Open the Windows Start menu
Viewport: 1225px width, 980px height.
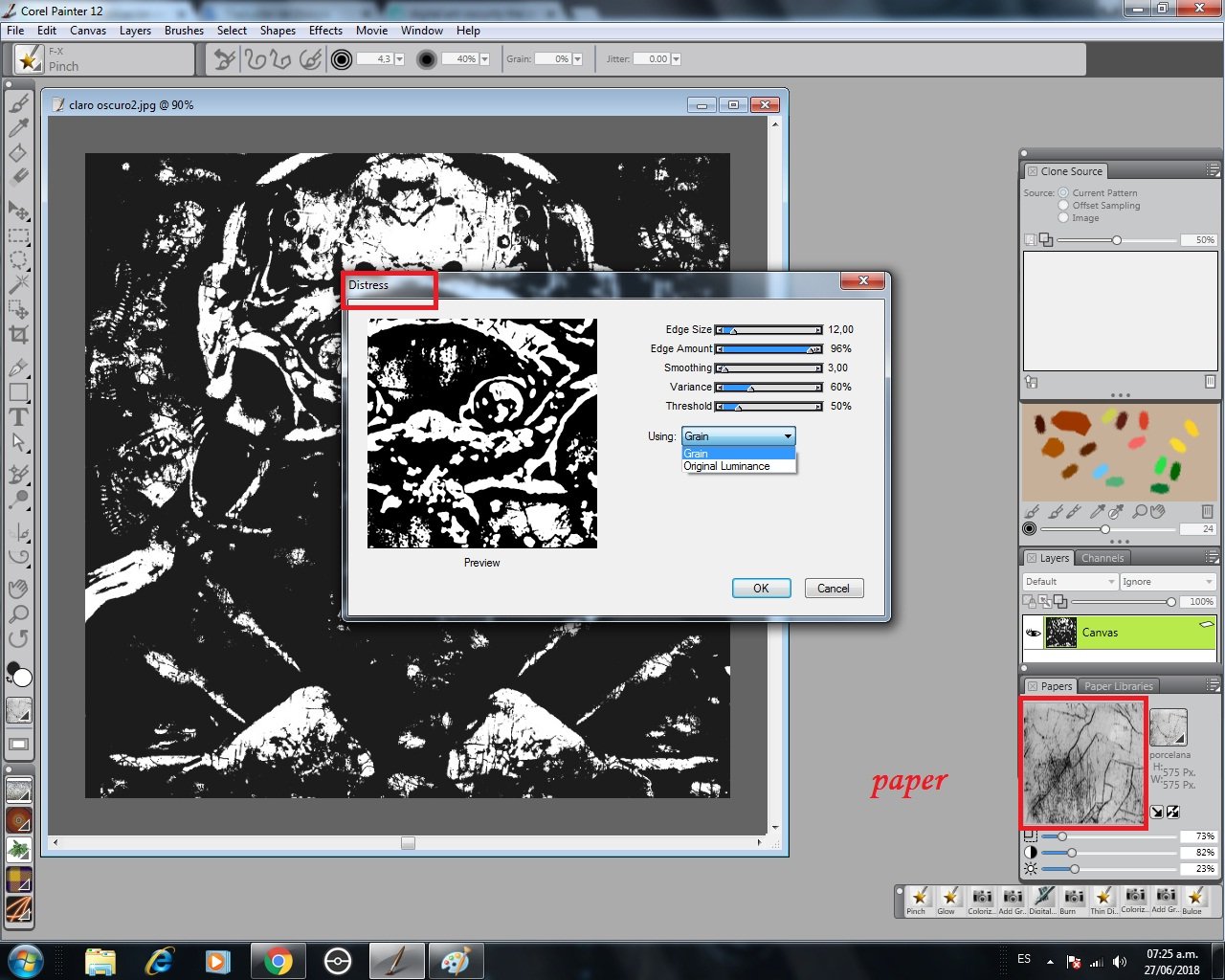[x=25, y=960]
